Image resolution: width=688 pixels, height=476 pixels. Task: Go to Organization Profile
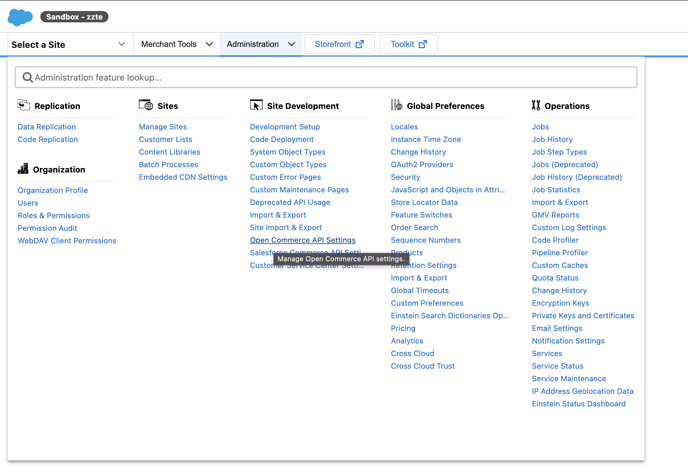[53, 190]
